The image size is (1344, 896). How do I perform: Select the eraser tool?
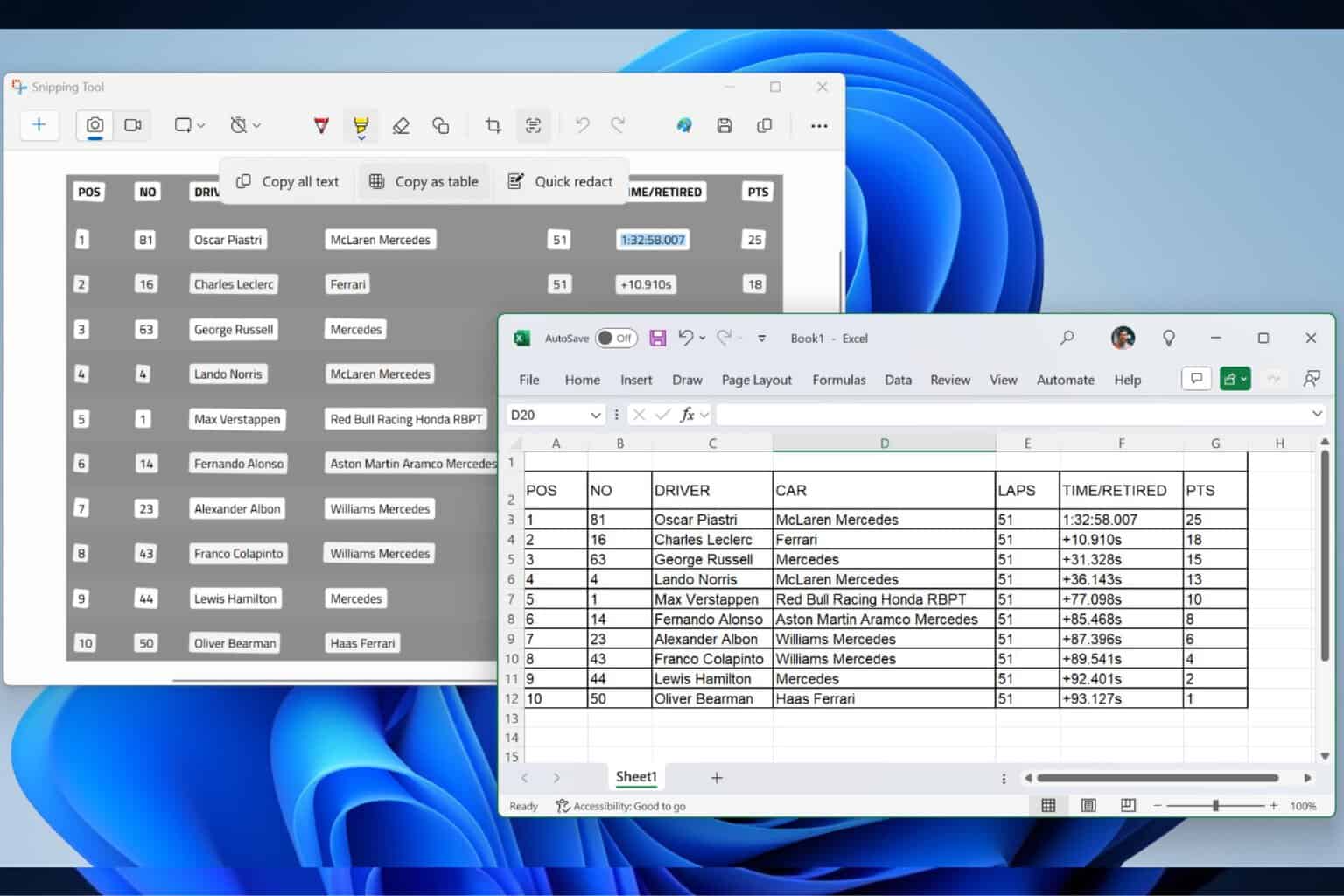pos(401,126)
